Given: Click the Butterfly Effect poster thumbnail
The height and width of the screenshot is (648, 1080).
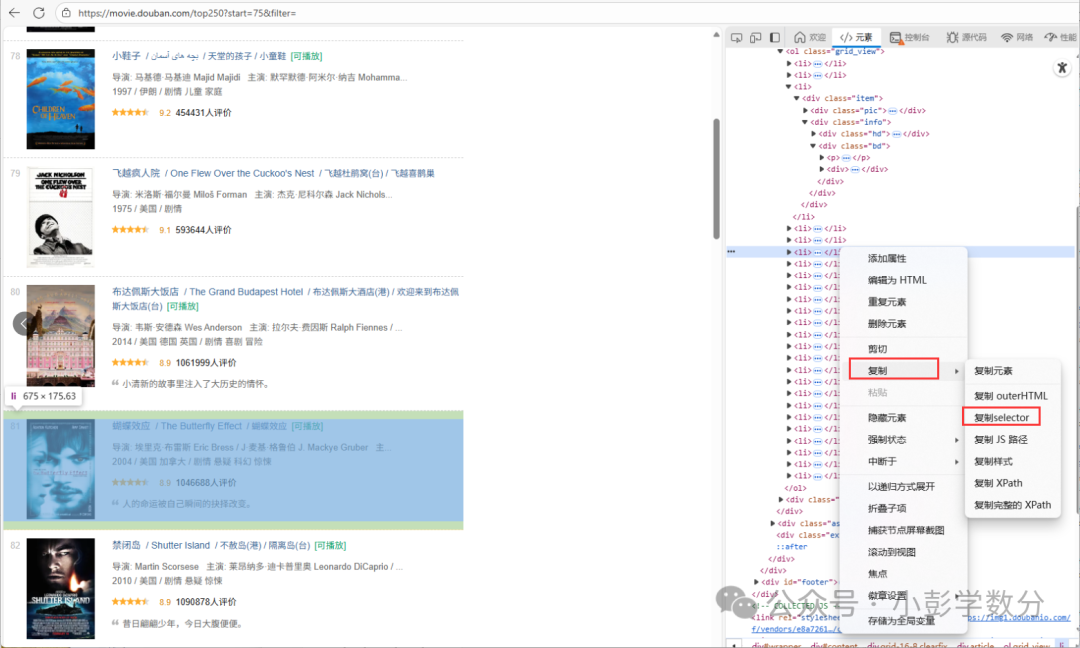Looking at the screenshot, I should [x=61, y=469].
